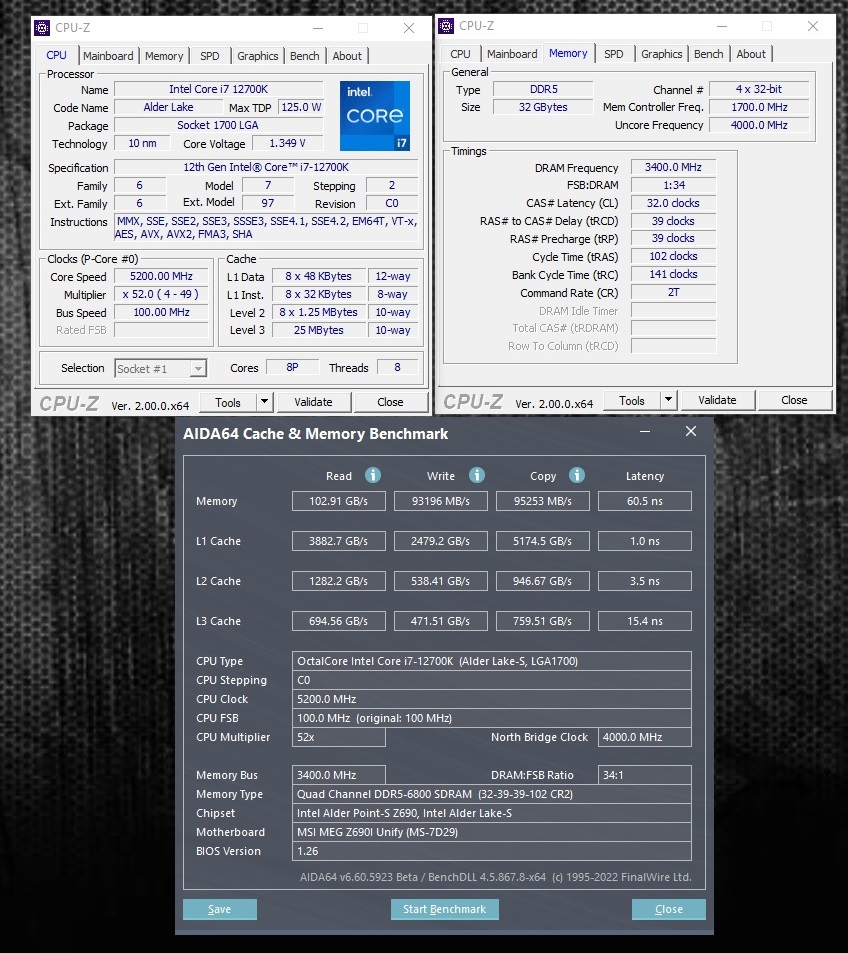Click the CAS# Latency 32.0 clocks value

pyautogui.click(x=673, y=203)
